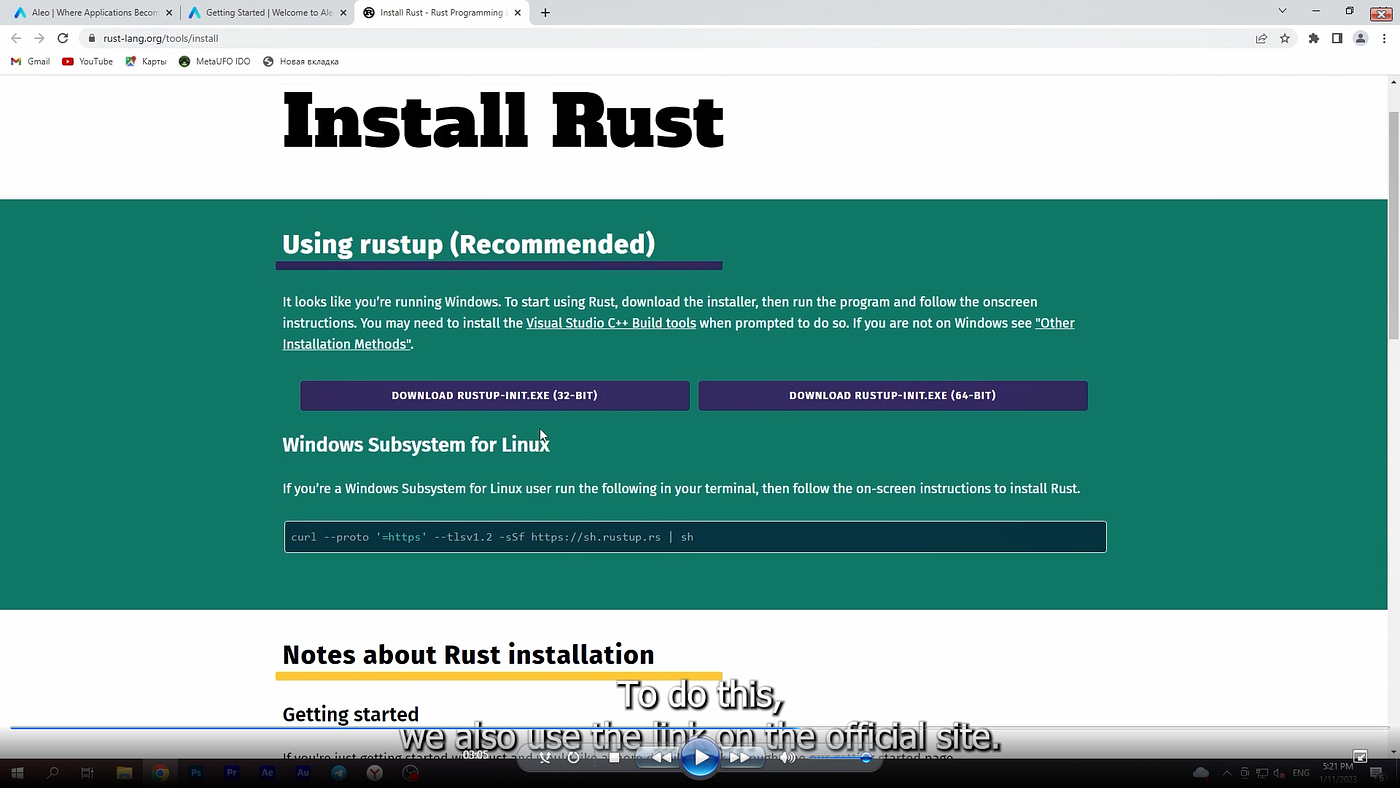Screen dimensions: 1400x788
Task: Play the video with the blue play button
Action: 700,757
